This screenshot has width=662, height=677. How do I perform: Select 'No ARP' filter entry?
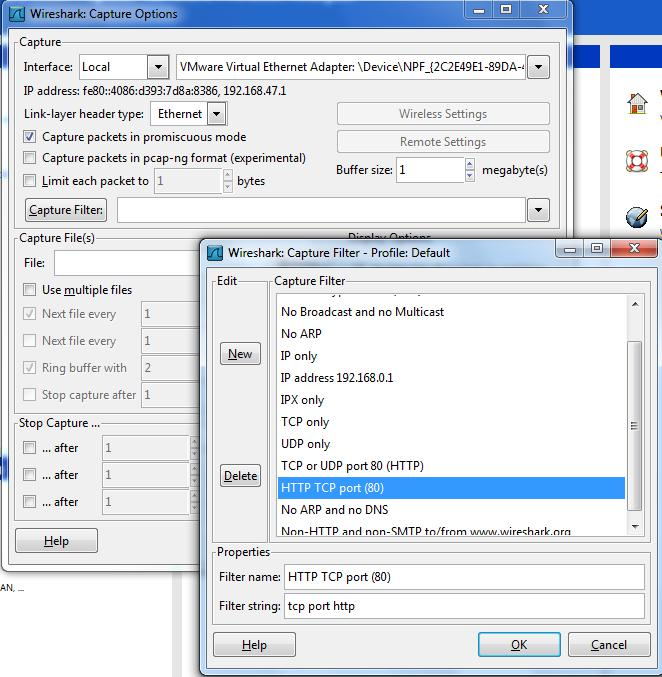(x=451, y=334)
